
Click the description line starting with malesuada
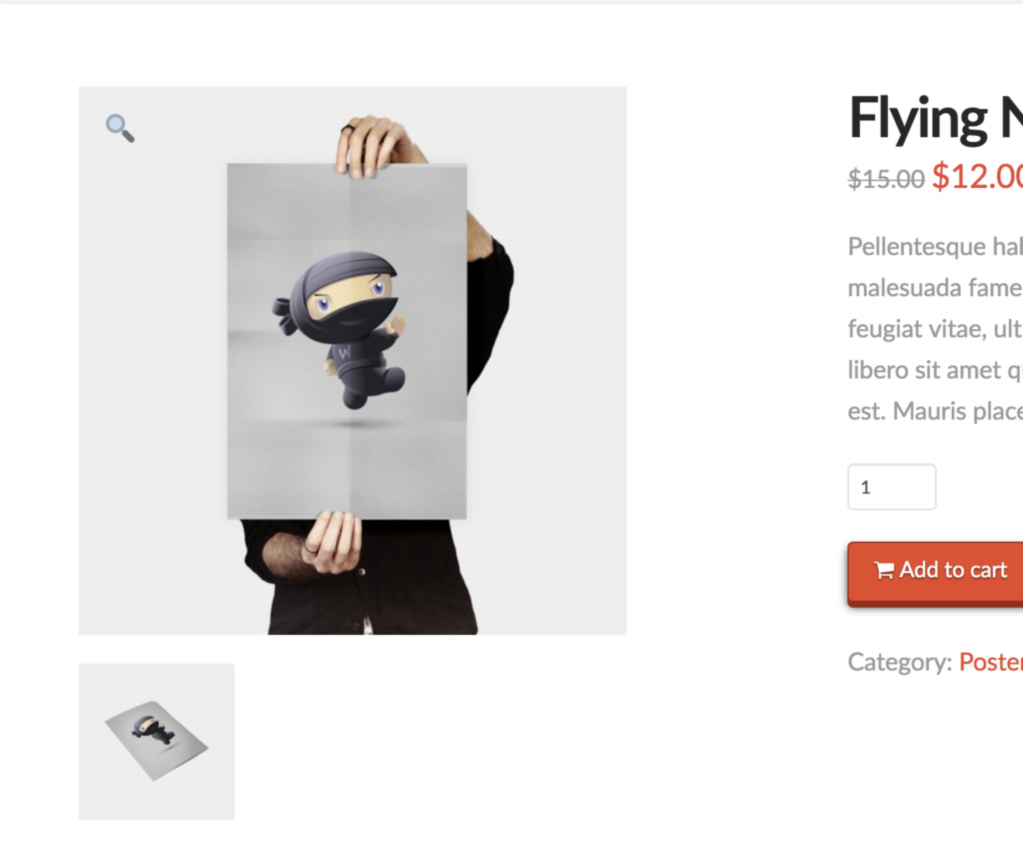point(935,288)
